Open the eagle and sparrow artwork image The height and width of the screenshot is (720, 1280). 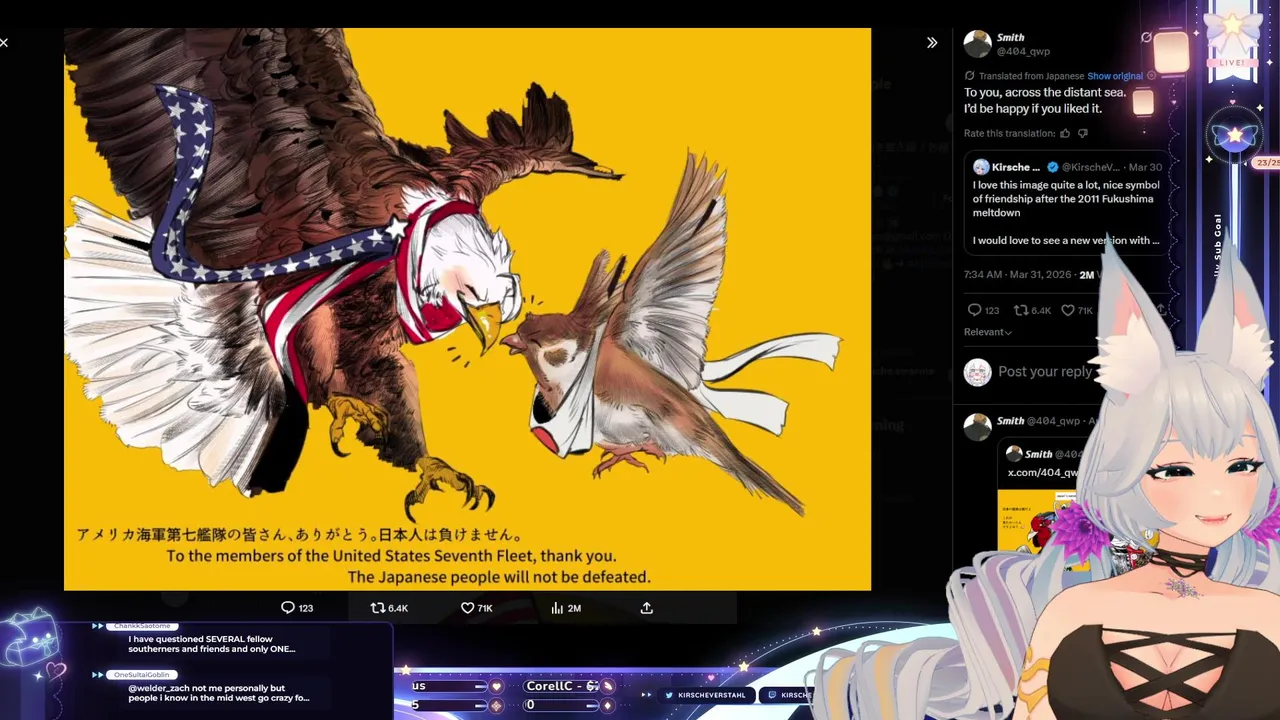click(467, 309)
